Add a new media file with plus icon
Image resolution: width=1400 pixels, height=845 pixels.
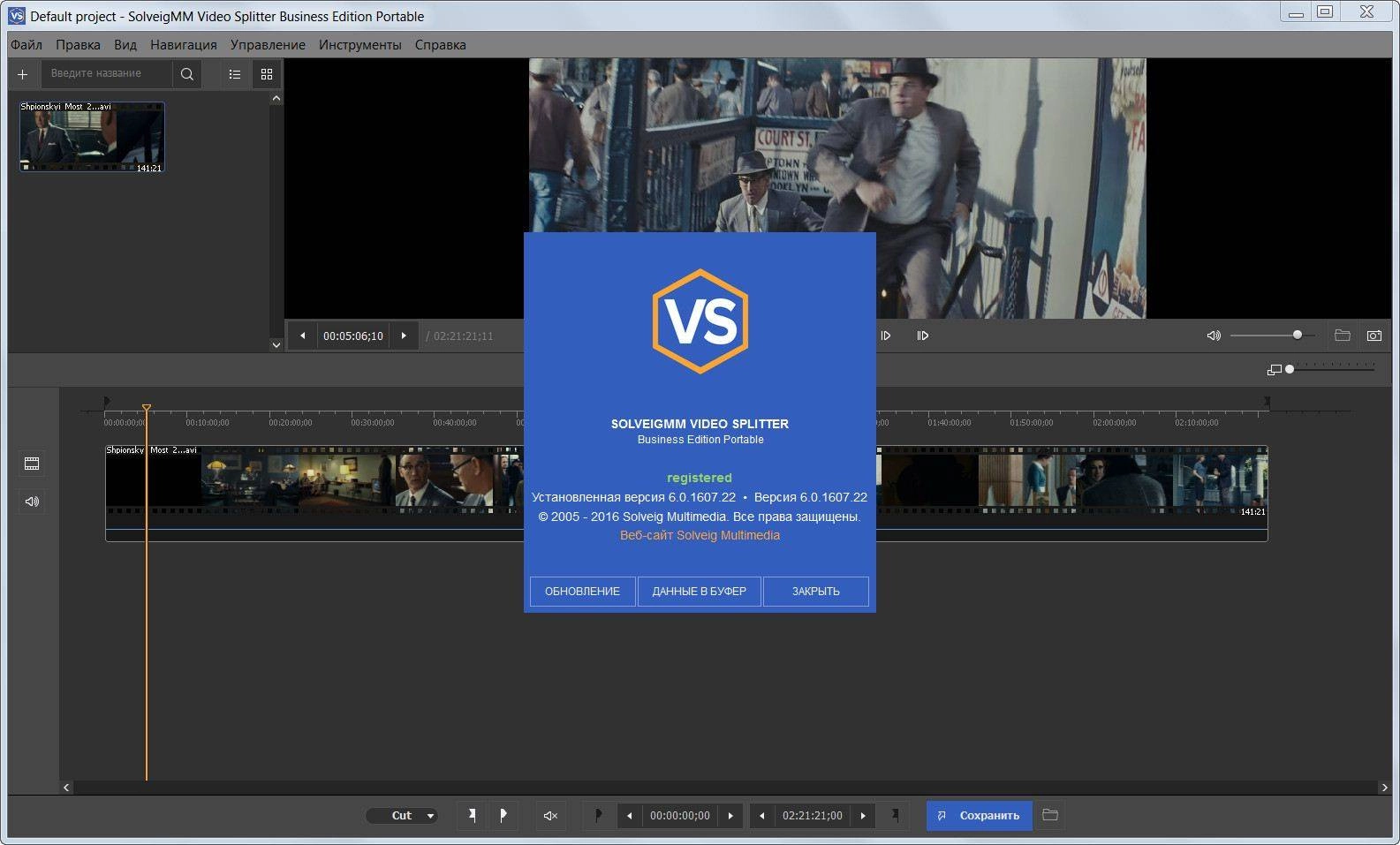point(23,74)
